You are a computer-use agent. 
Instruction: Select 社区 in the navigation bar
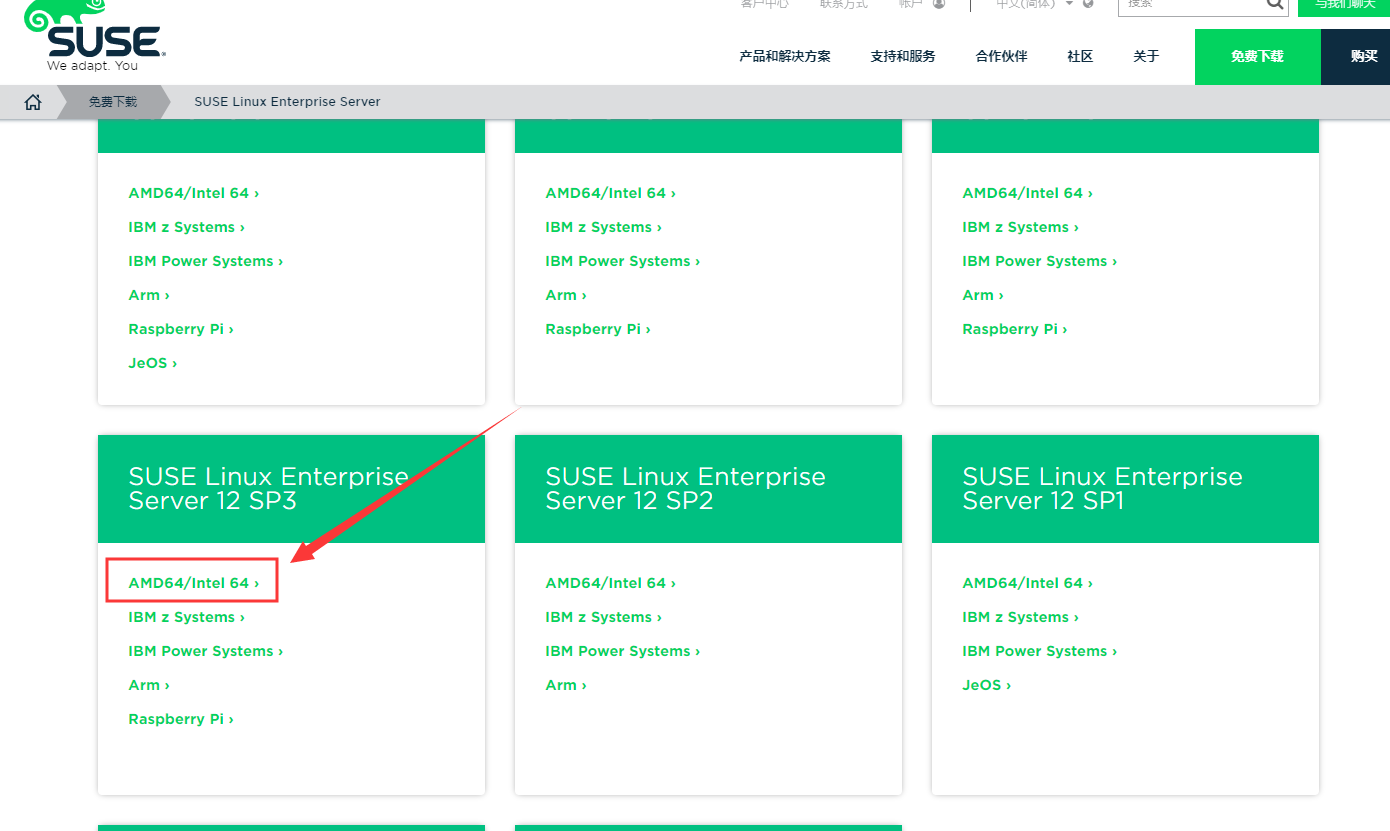point(1079,57)
